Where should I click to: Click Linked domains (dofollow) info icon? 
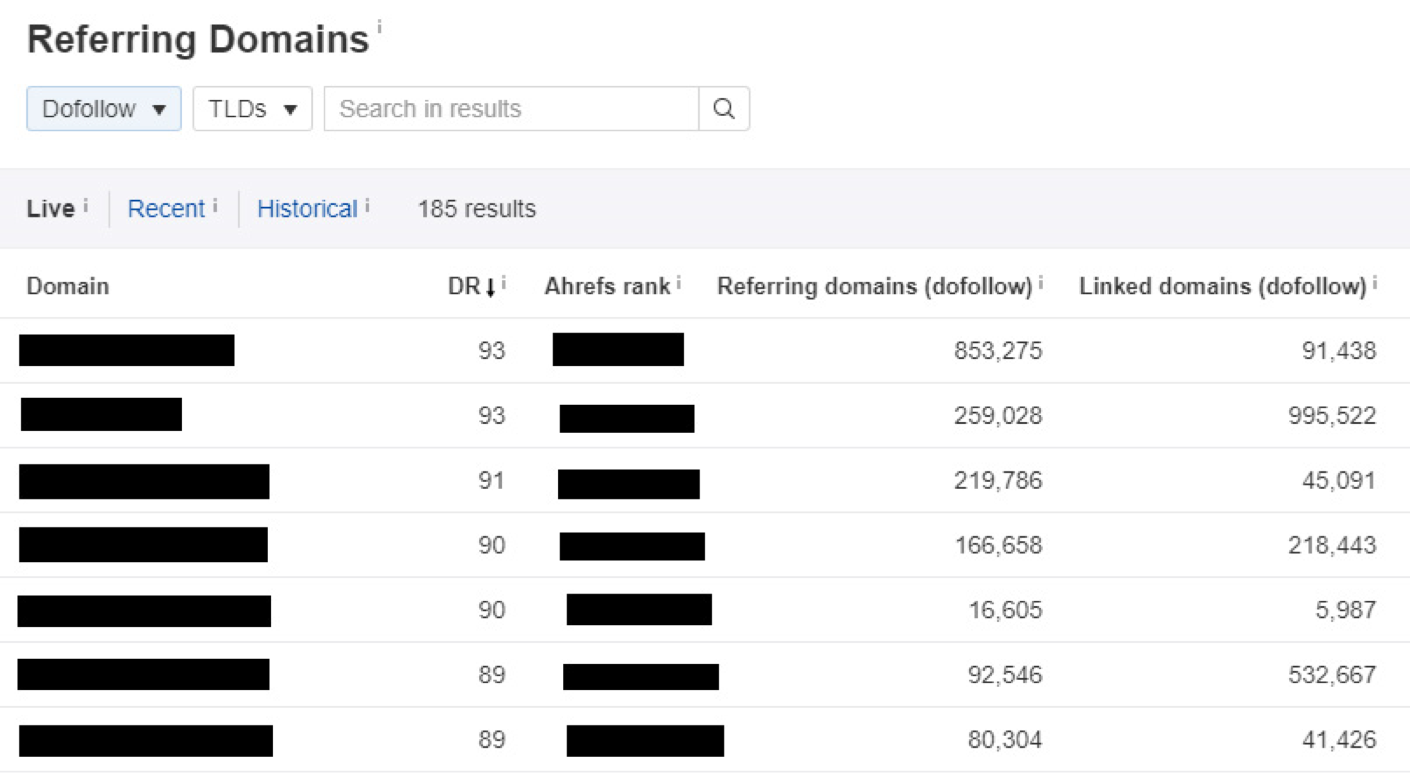[x=1375, y=283]
